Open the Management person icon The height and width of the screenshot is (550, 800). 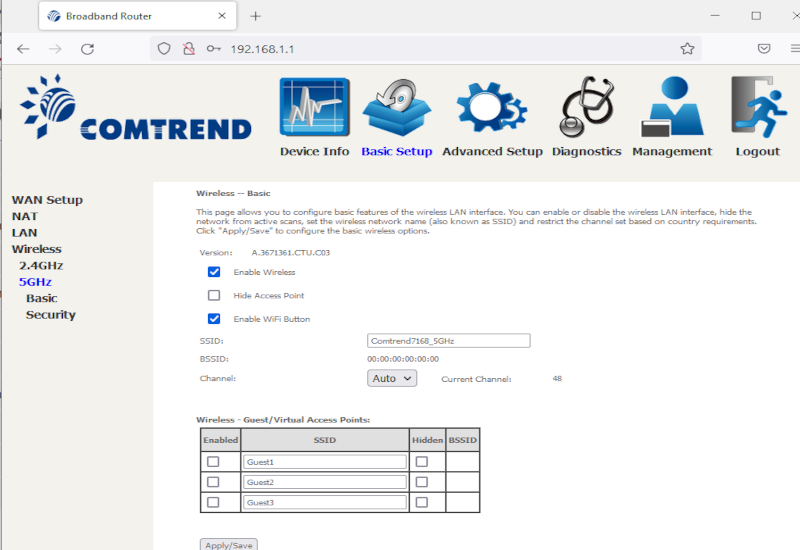pyautogui.click(x=672, y=106)
